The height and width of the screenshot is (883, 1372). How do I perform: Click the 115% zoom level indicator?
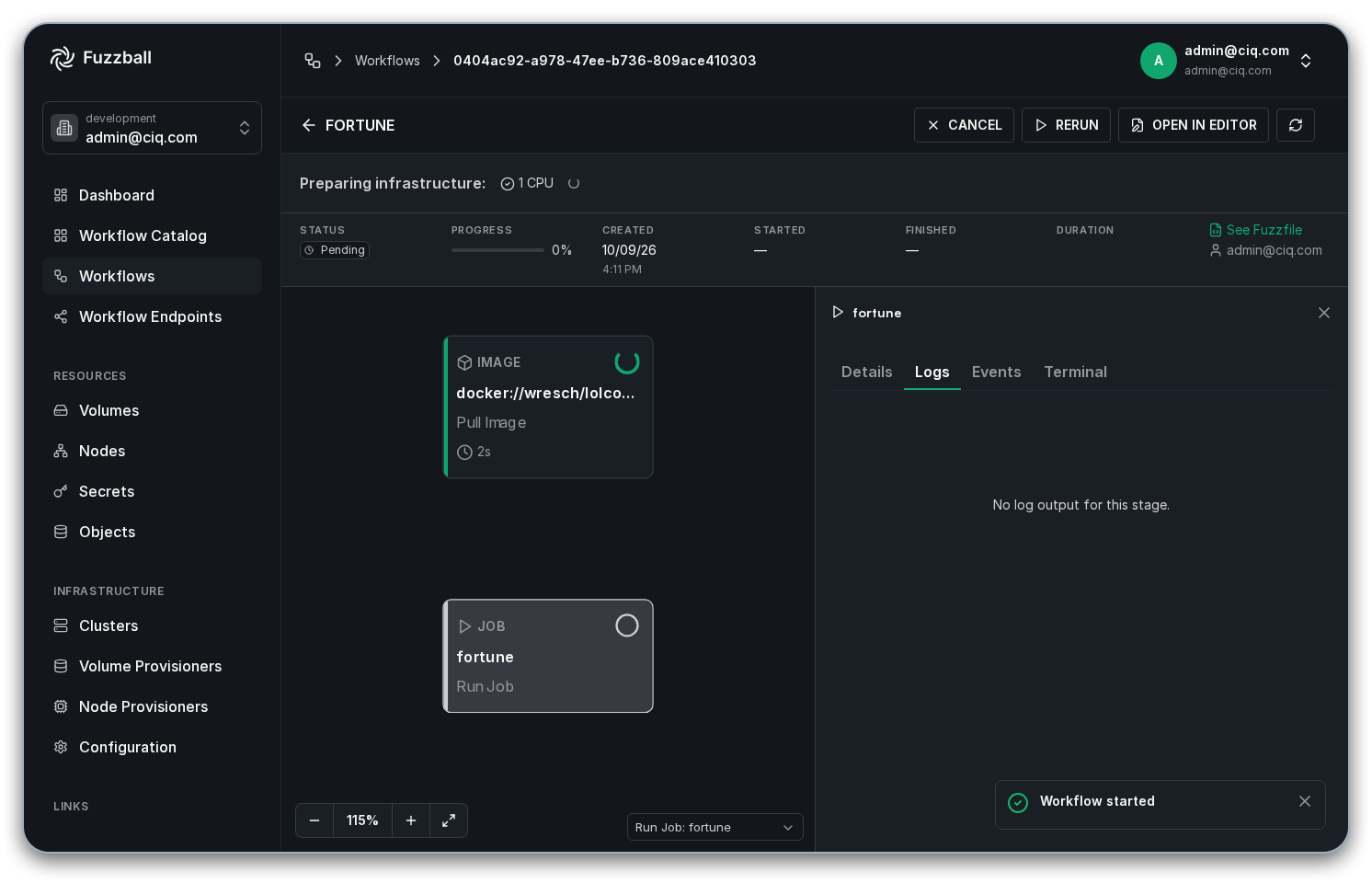click(362, 820)
